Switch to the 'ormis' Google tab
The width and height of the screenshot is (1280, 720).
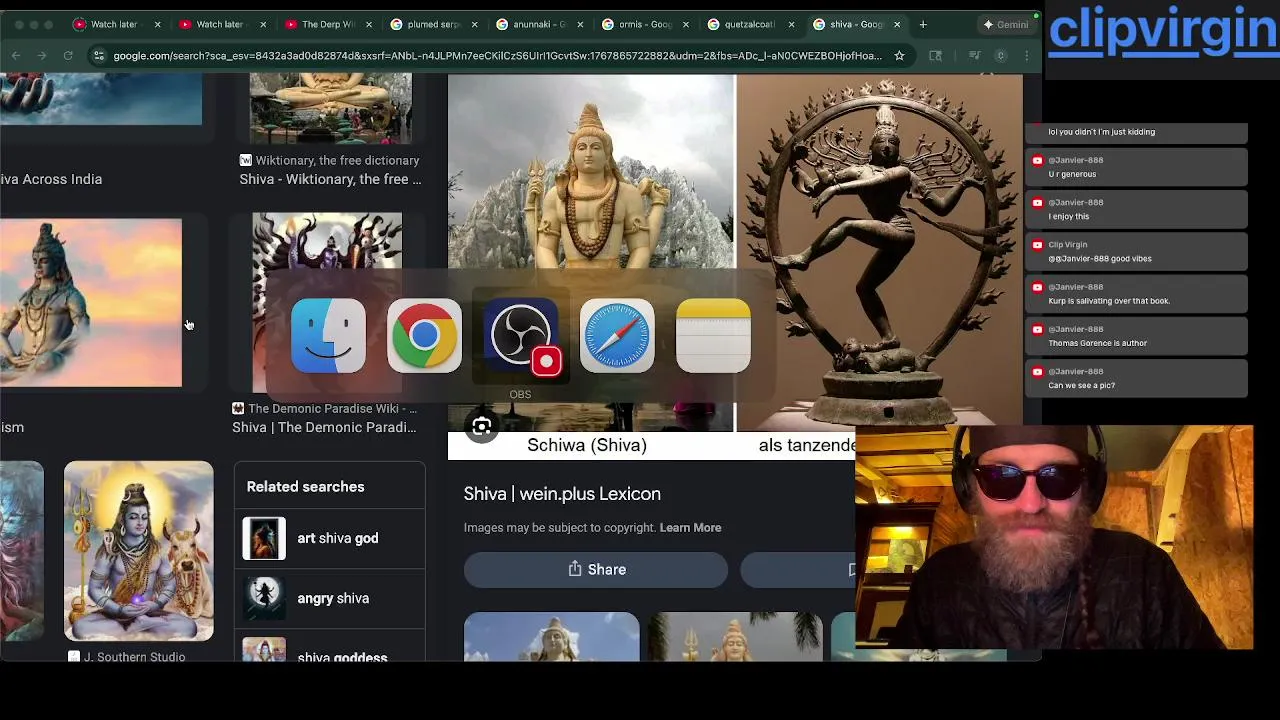click(x=643, y=24)
